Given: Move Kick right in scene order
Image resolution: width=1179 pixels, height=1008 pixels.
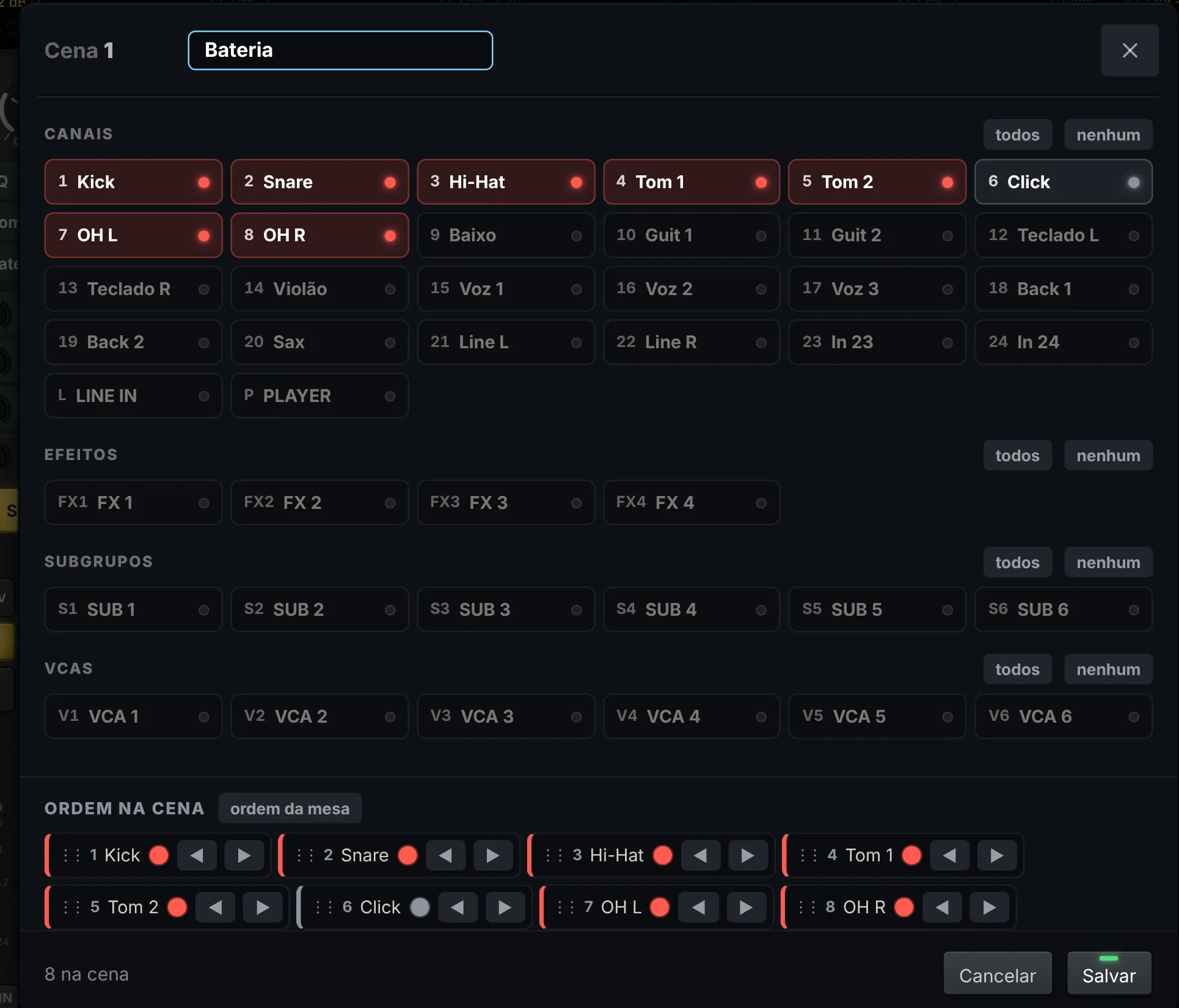Looking at the screenshot, I should 244,855.
